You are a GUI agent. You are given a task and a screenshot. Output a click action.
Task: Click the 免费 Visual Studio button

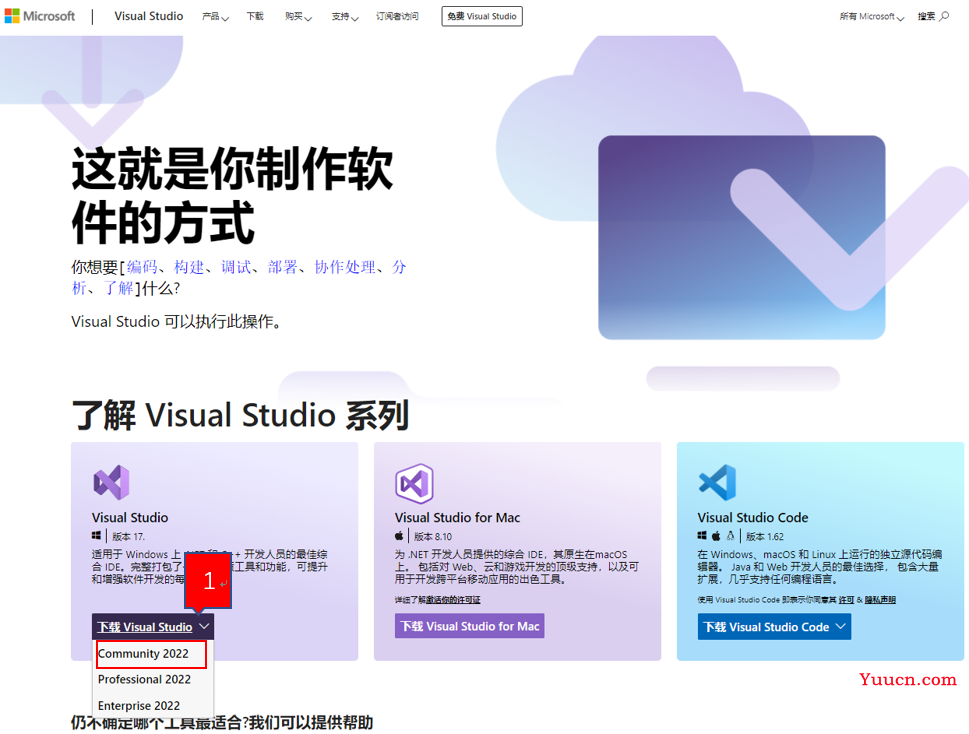click(x=481, y=16)
